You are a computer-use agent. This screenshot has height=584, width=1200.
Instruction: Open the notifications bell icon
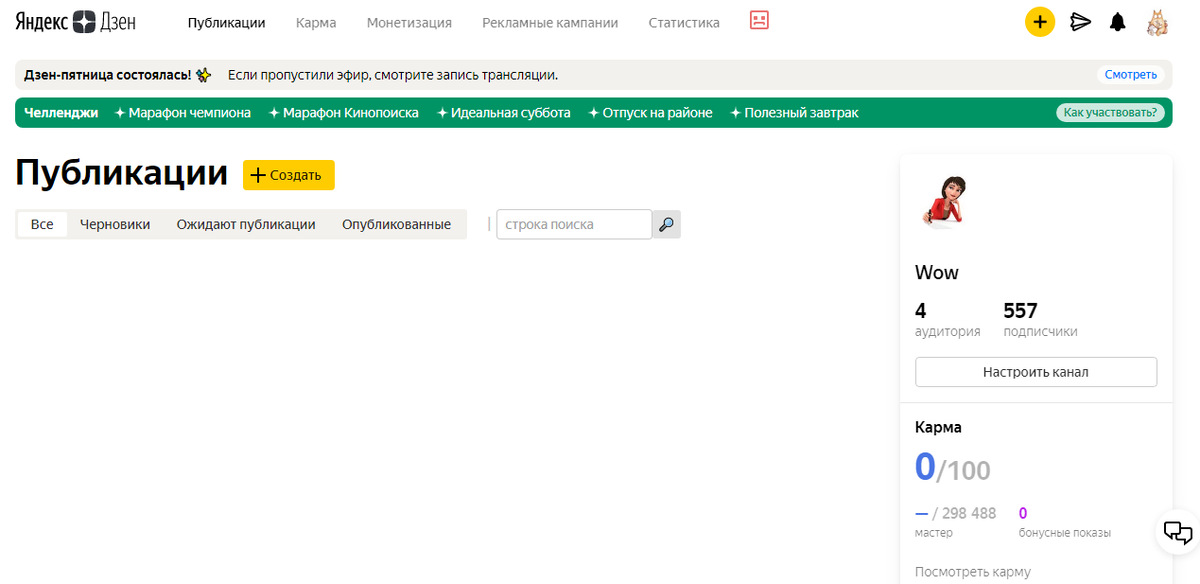coord(1118,22)
